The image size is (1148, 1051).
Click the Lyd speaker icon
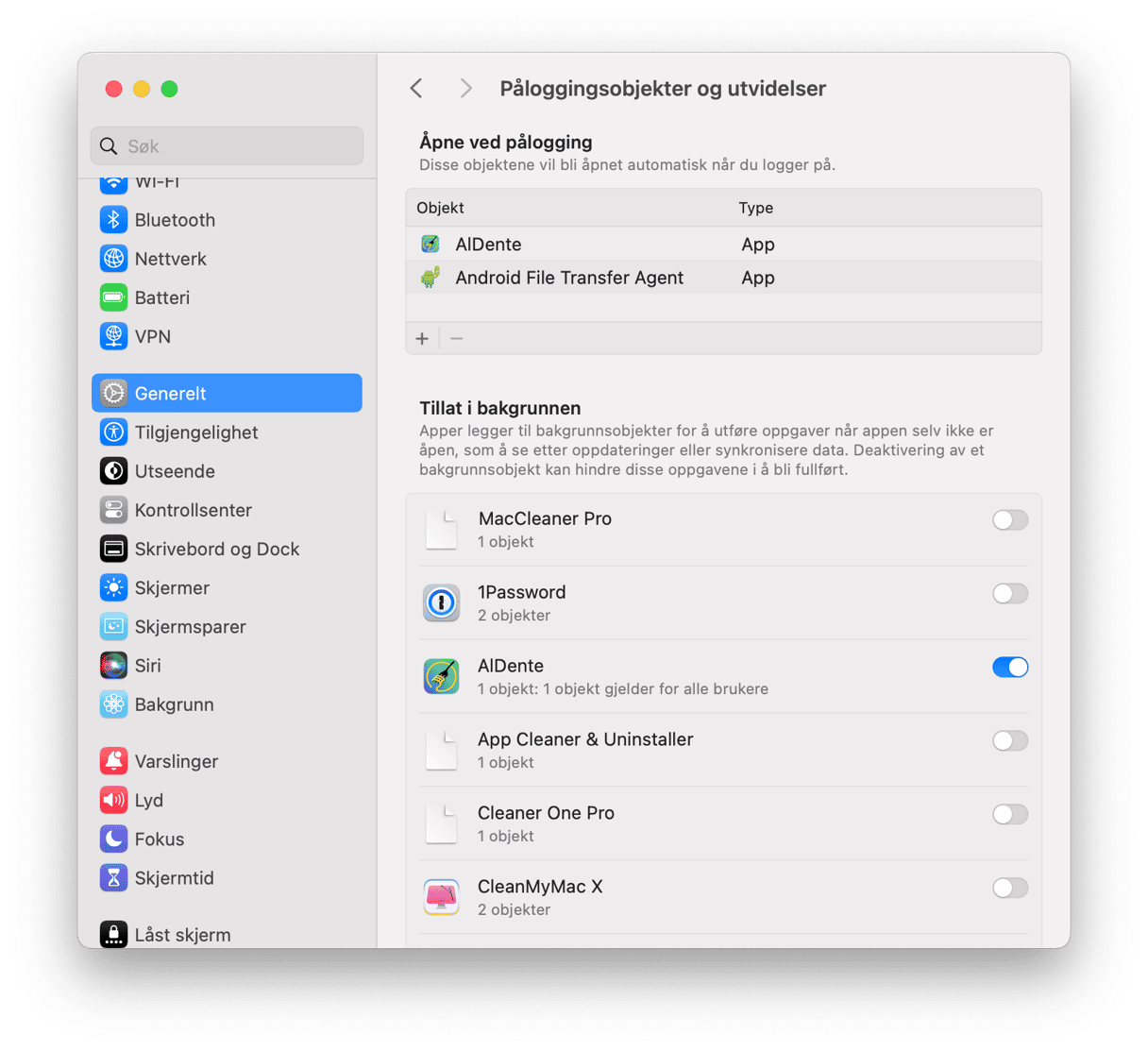(x=114, y=800)
